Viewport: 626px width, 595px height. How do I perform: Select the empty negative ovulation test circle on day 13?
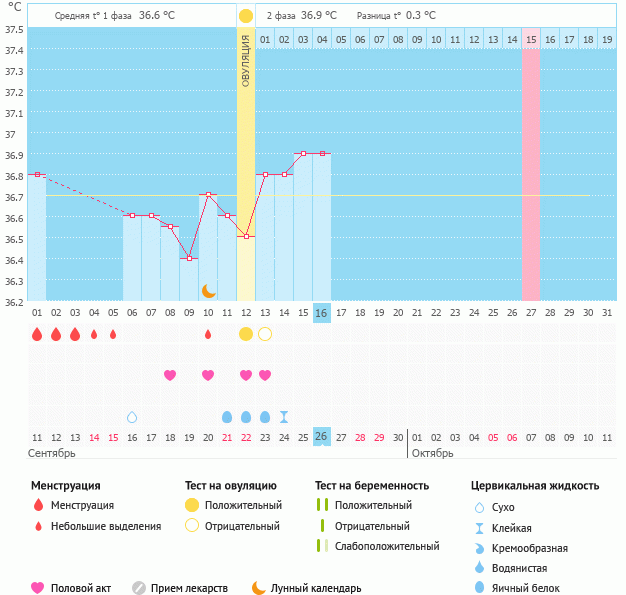265,334
